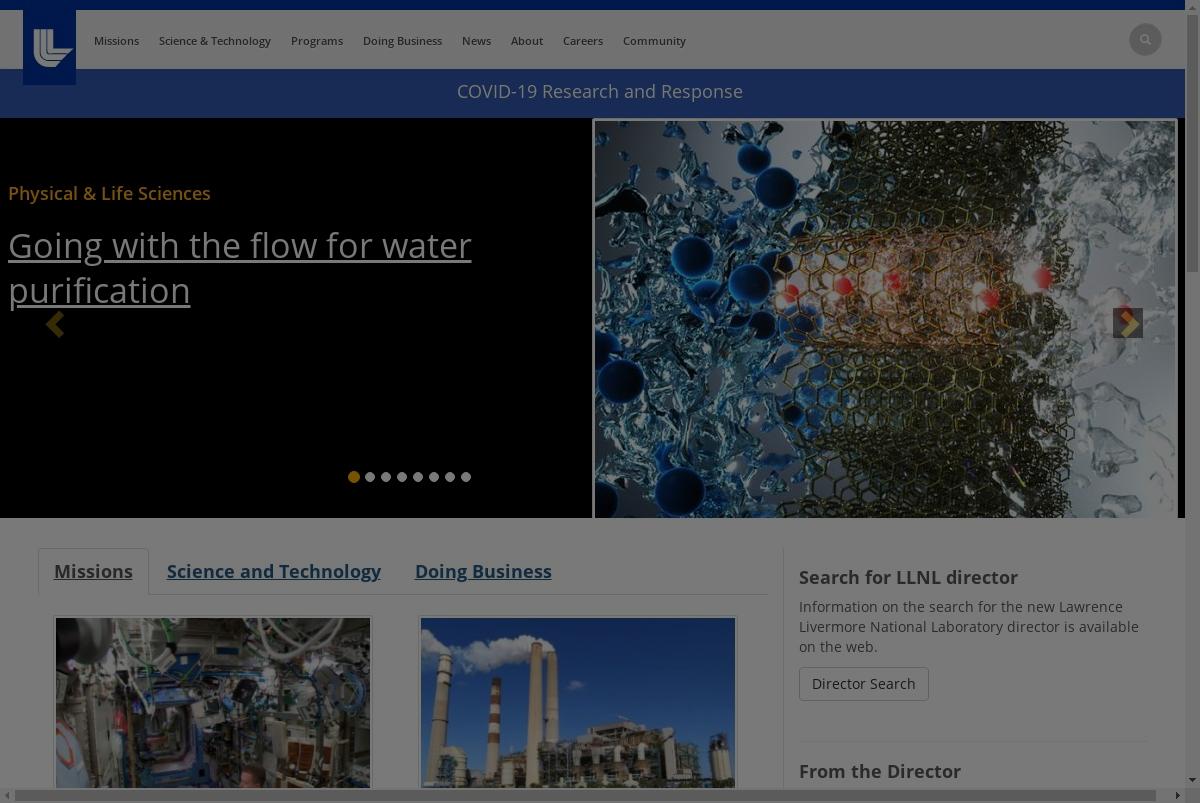This screenshot has width=1200, height=803.
Task: Select fifth carousel dot indicator
Action: coord(418,477)
